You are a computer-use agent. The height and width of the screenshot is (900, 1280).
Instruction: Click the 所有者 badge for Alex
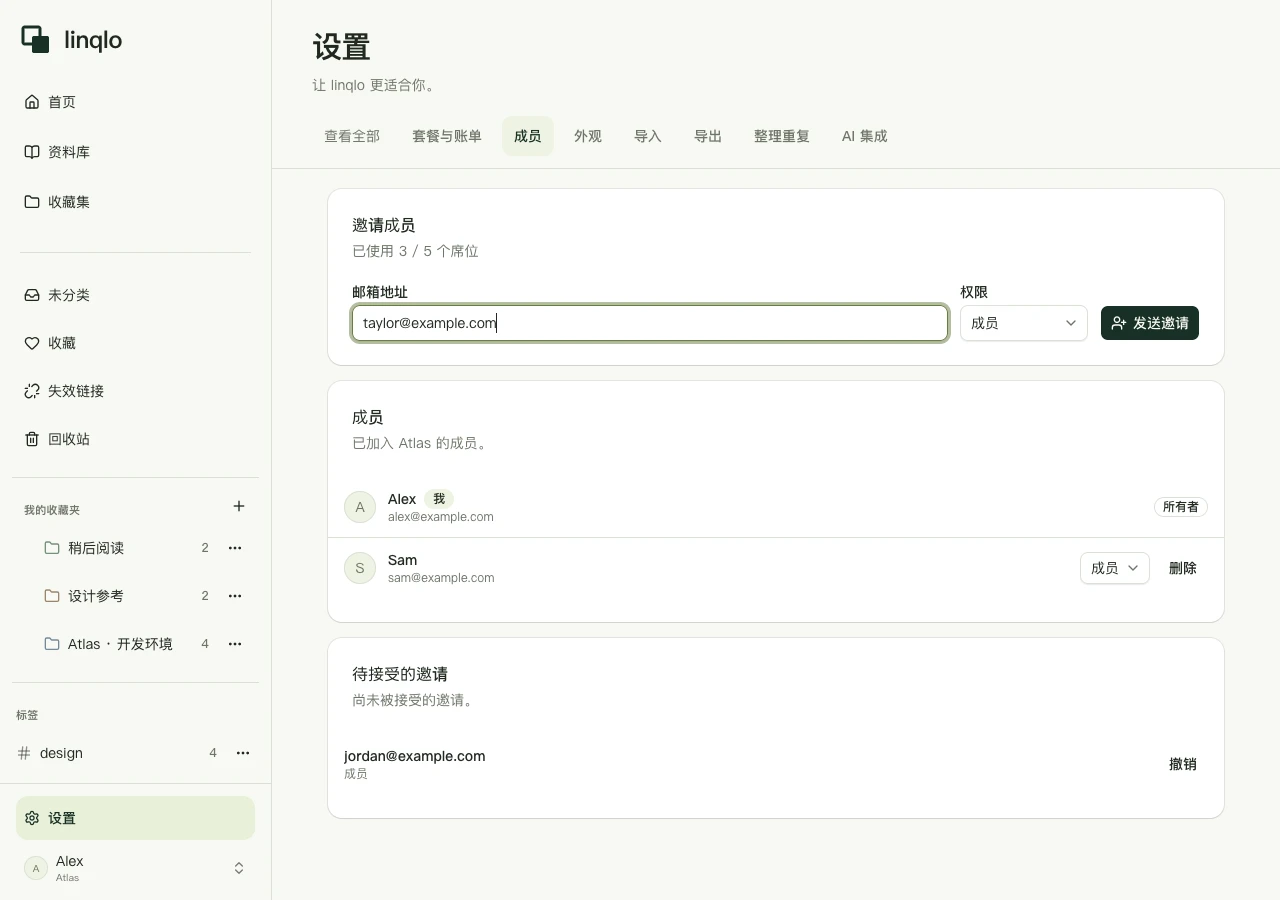tap(1181, 507)
